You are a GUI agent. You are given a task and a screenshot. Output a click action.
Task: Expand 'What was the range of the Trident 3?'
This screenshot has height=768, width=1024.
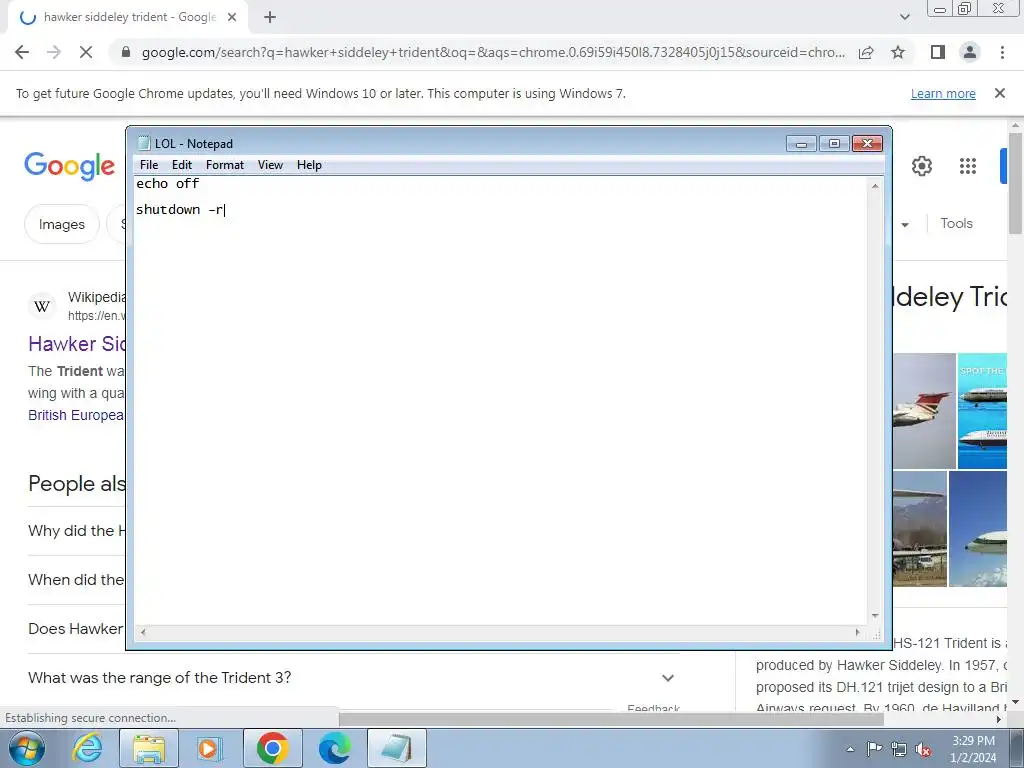352,678
